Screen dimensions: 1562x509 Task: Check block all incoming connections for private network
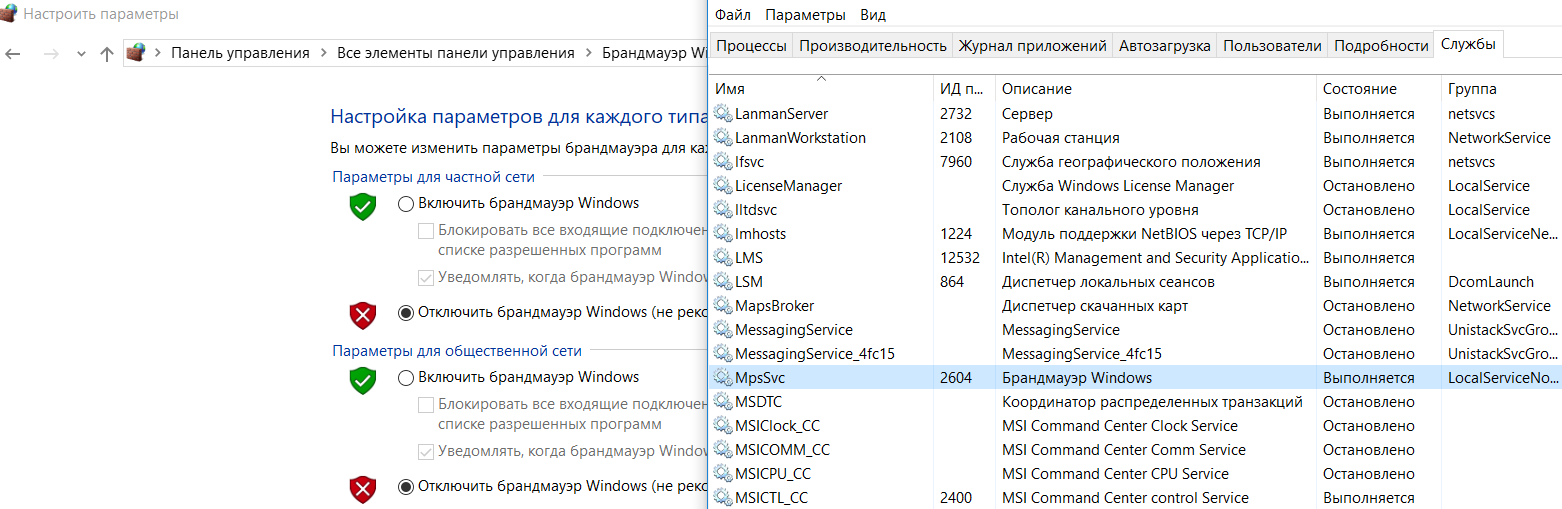[426, 231]
